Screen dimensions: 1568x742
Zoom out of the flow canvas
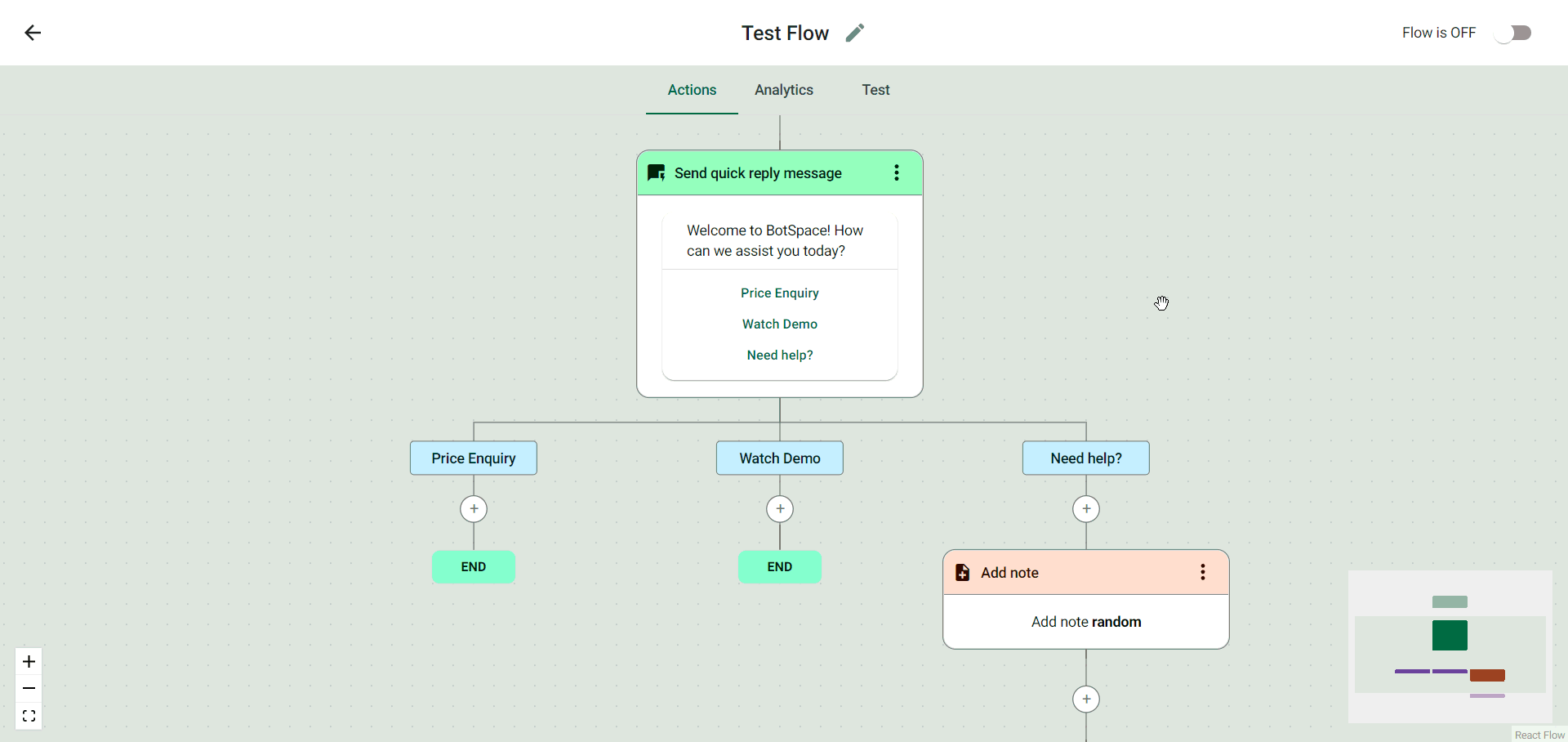point(29,689)
